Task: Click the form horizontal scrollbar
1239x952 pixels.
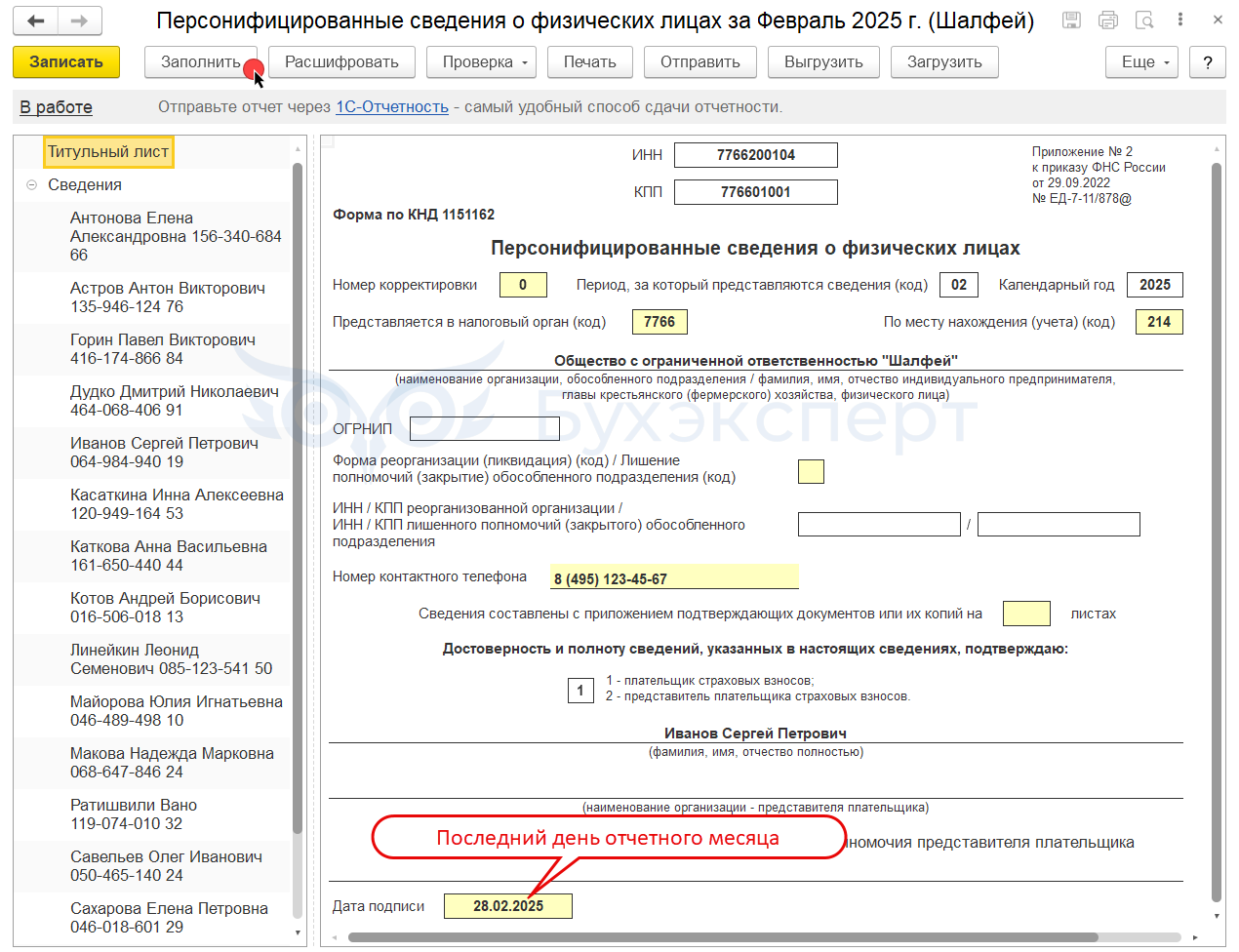Action: tap(722, 937)
